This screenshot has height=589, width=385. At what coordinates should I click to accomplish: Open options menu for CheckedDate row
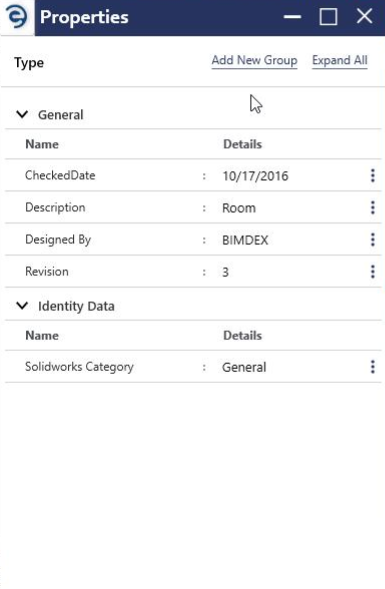point(373,175)
